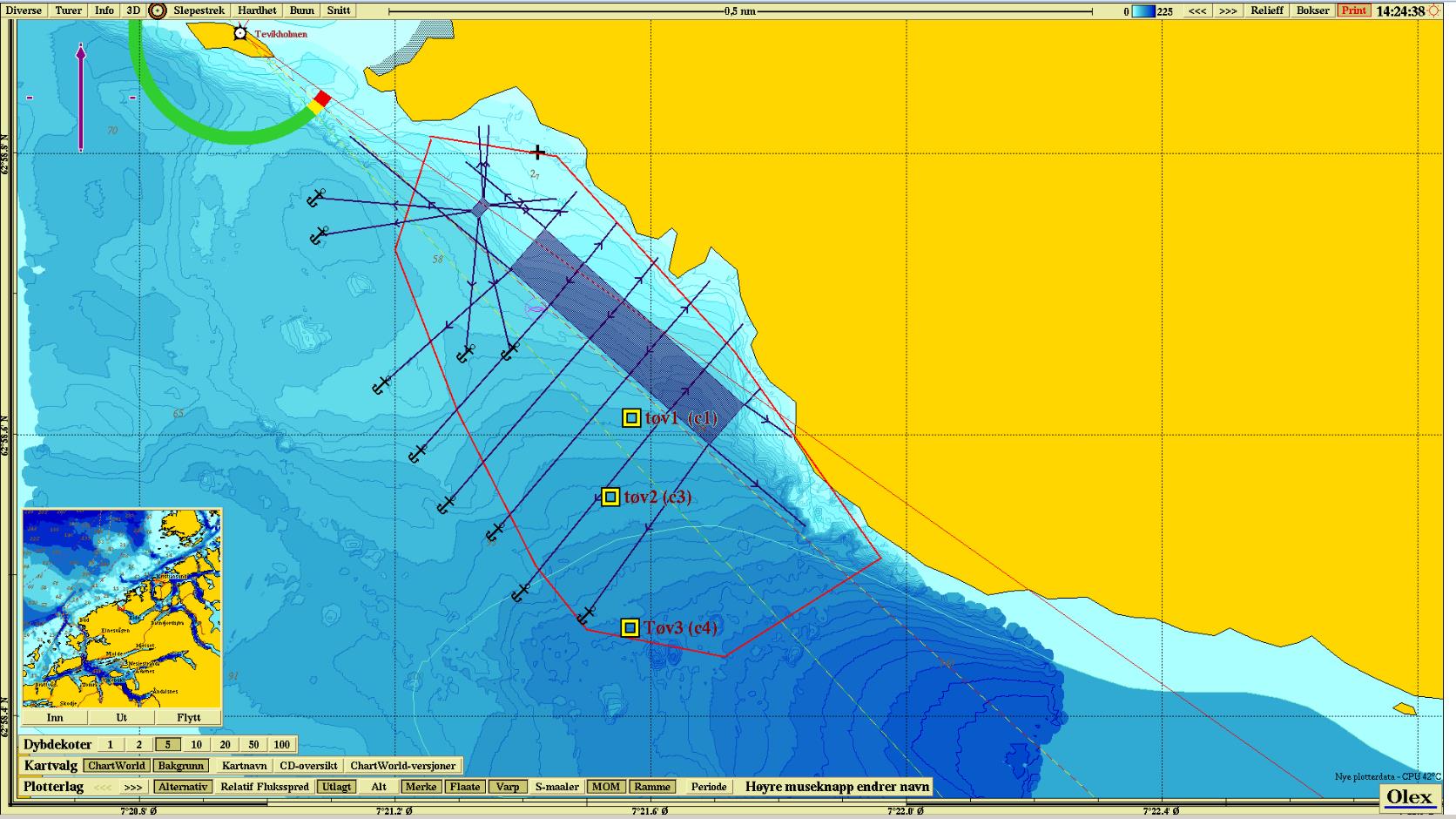This screenshot has height=819, width=1456.
Task: Click the purple north arrow indicator
Action: click(x=81, y=98)
